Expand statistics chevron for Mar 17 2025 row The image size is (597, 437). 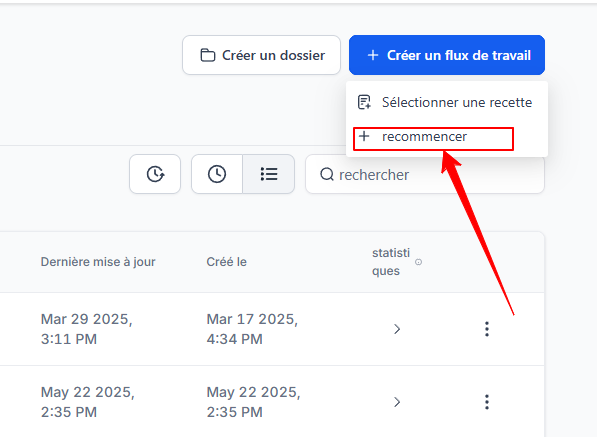tap(397, 329)
